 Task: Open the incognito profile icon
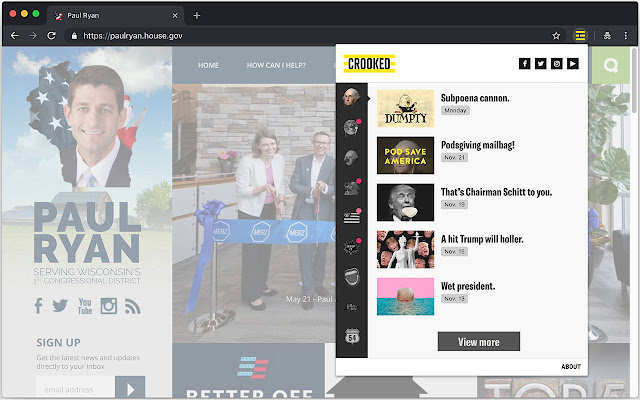point(607,36)
